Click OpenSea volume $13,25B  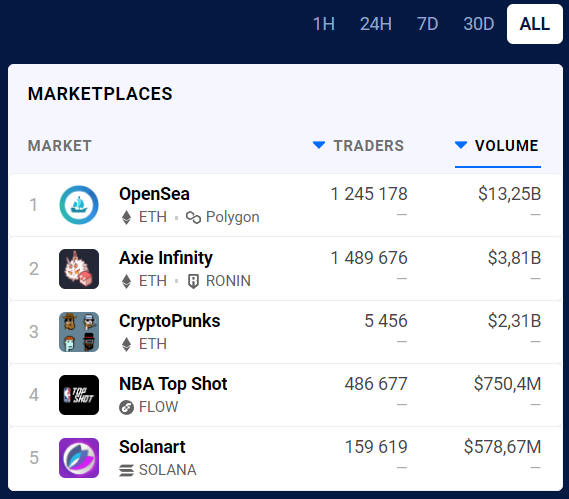click(509, 194)
